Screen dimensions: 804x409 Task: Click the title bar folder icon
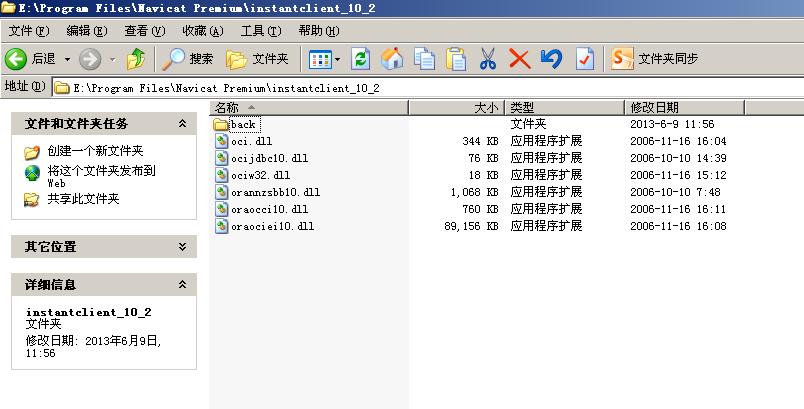click(x=8, y=8)
